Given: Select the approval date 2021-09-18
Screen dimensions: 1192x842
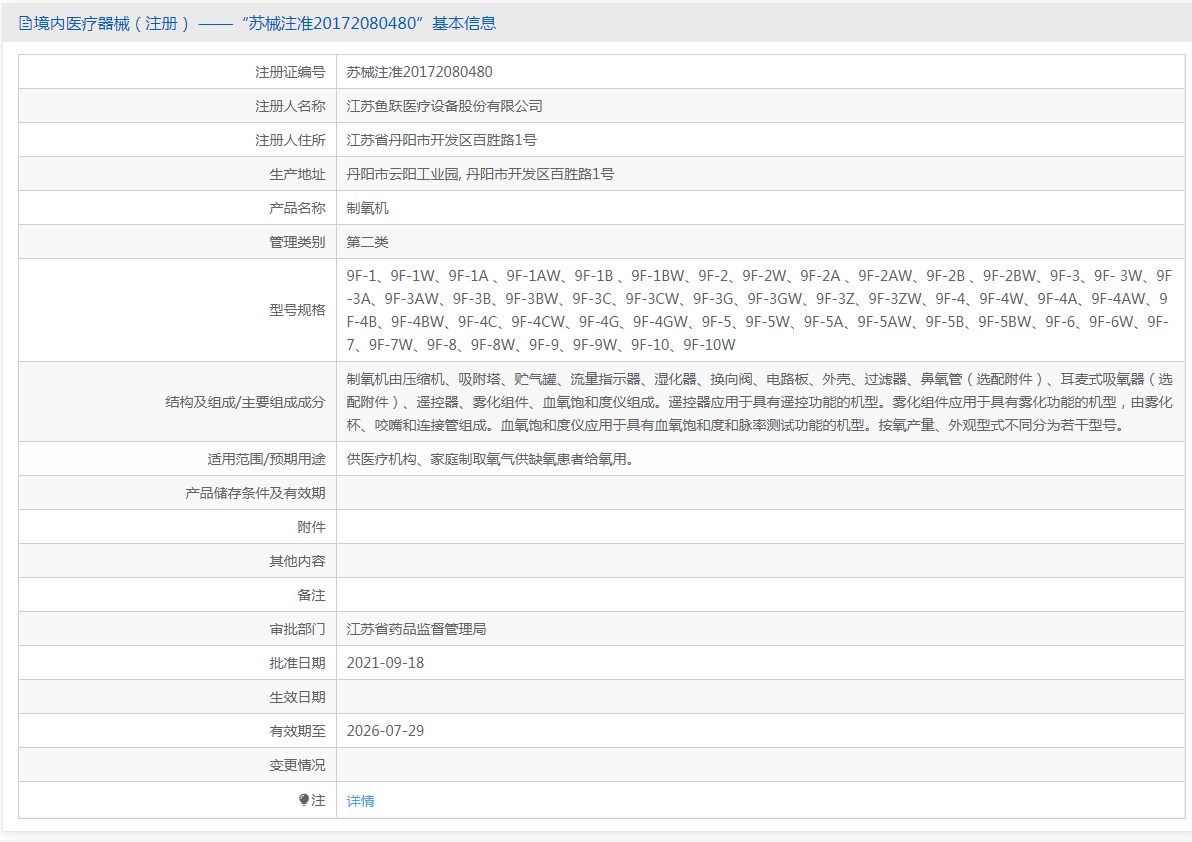Looking at the screenshot, I should (x=385, y=663).
